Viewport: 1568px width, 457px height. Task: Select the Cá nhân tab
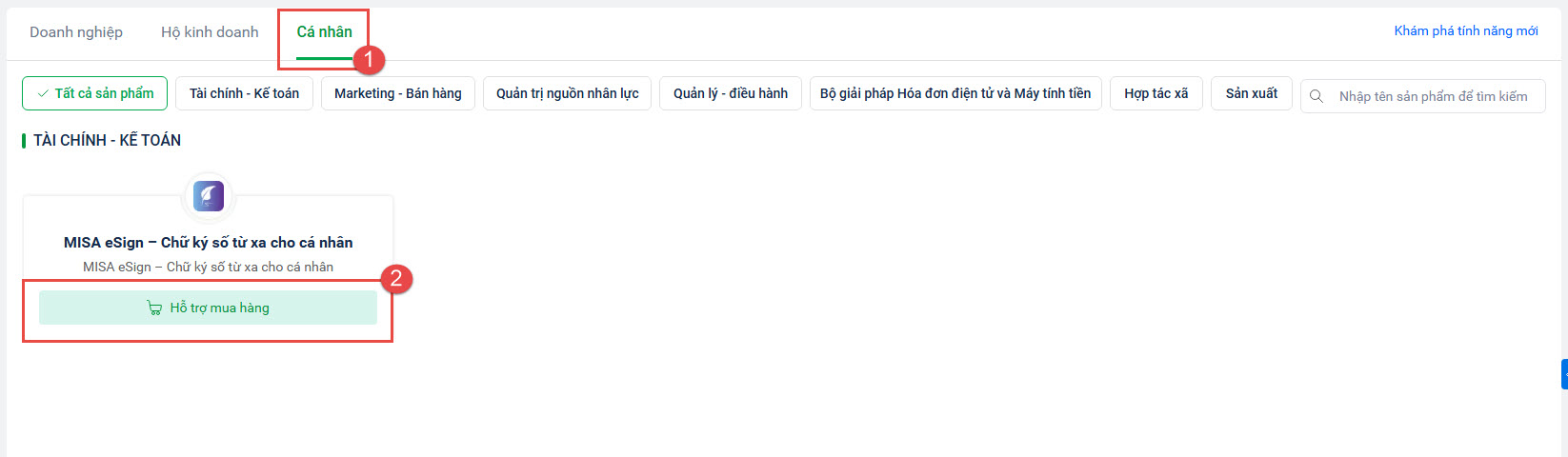tap(324, 32)
